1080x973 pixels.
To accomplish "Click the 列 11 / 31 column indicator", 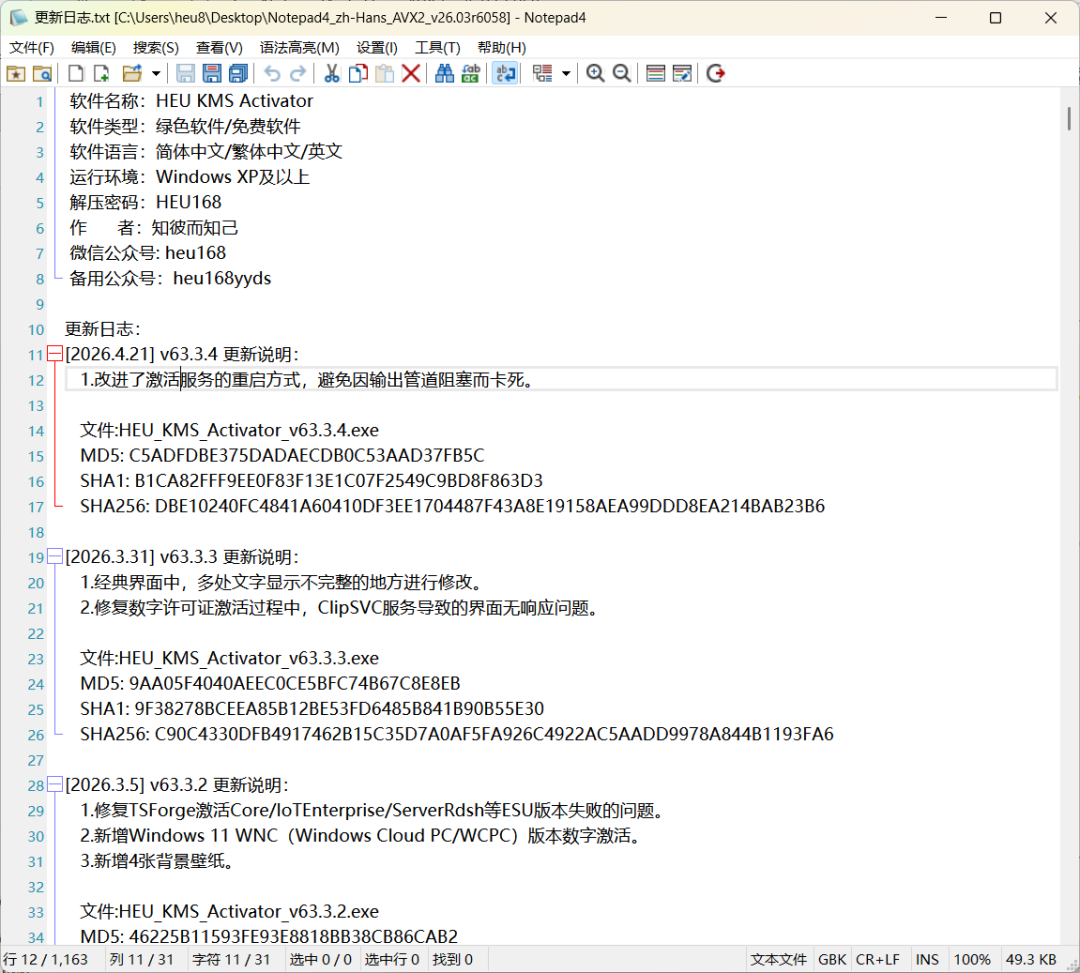I will (141, 959).
